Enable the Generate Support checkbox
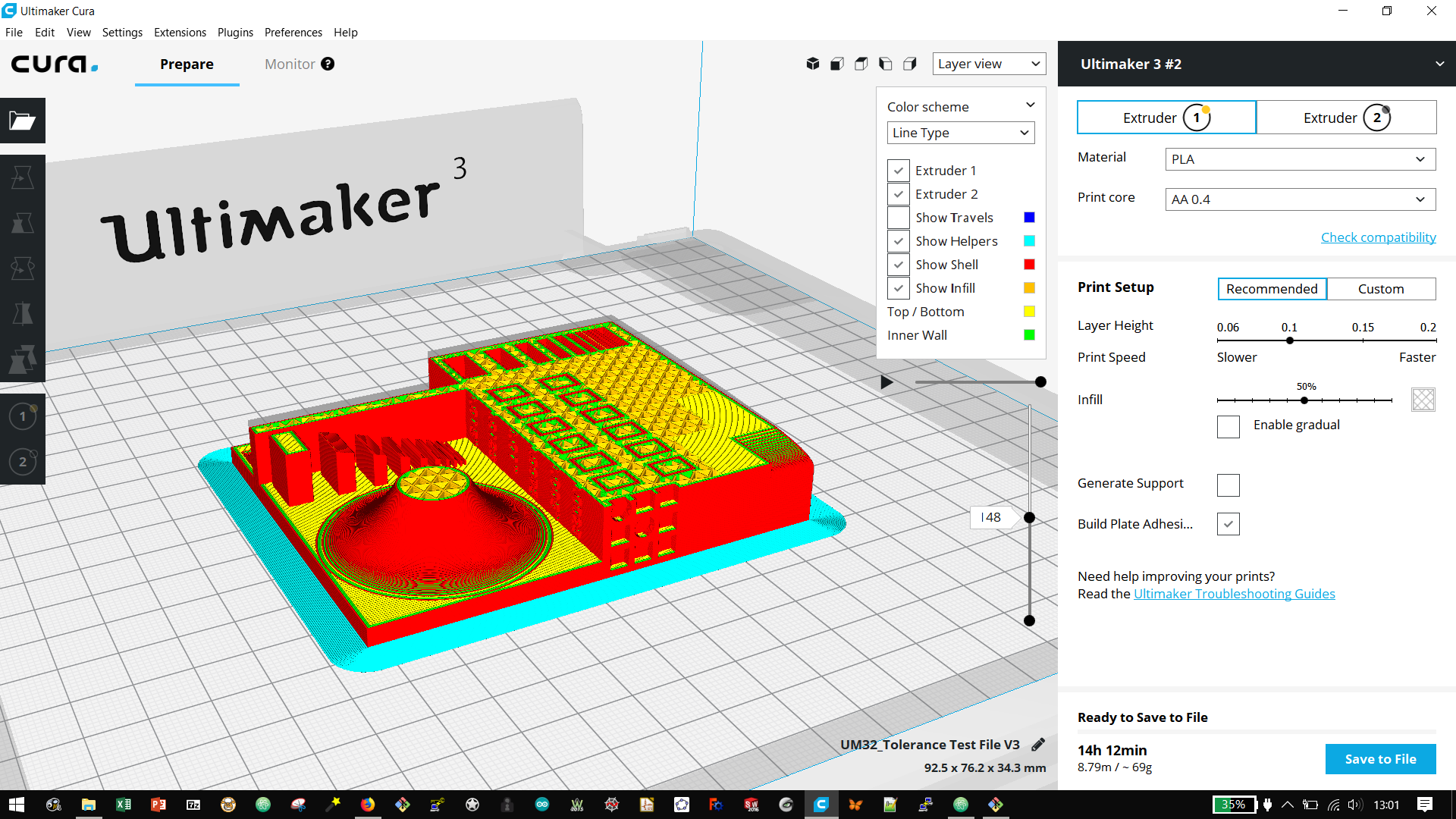Image resolution: width=1456 pixels, height=819 pixels. 1228,485
